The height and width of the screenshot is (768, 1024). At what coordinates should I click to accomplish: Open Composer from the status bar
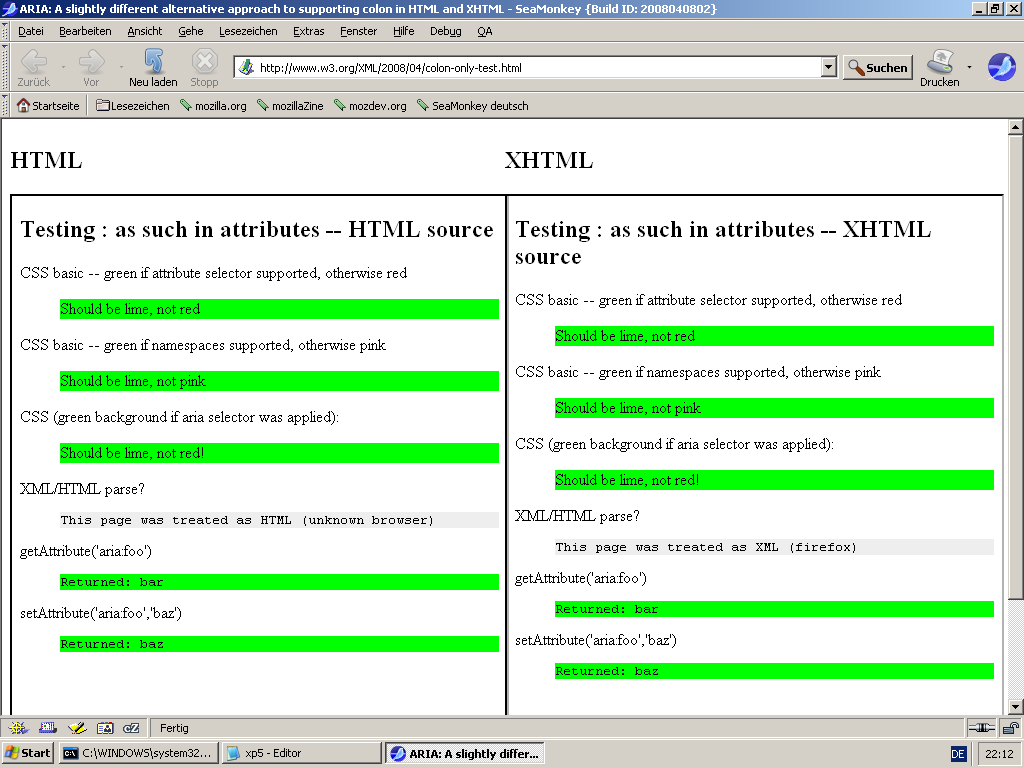pos(77,728)
